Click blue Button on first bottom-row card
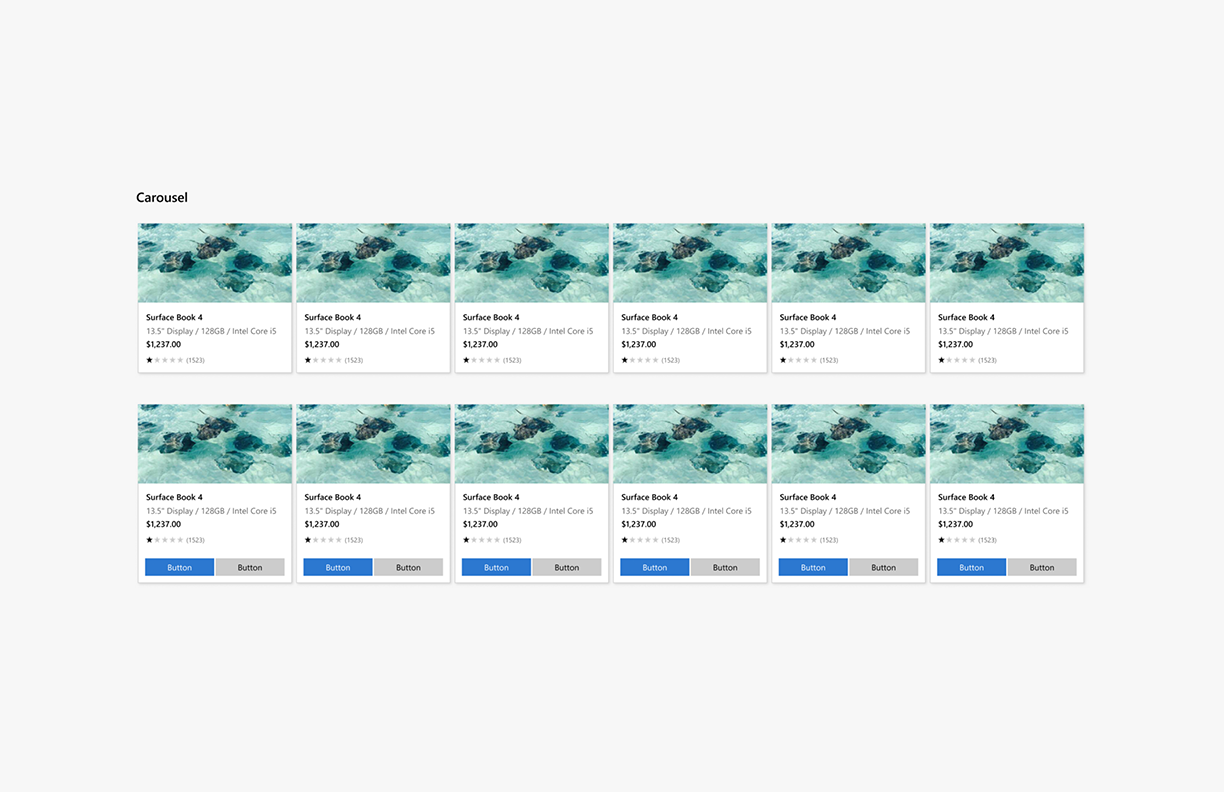This screenshot has width=1224, height=792. [x=180, y=567]
